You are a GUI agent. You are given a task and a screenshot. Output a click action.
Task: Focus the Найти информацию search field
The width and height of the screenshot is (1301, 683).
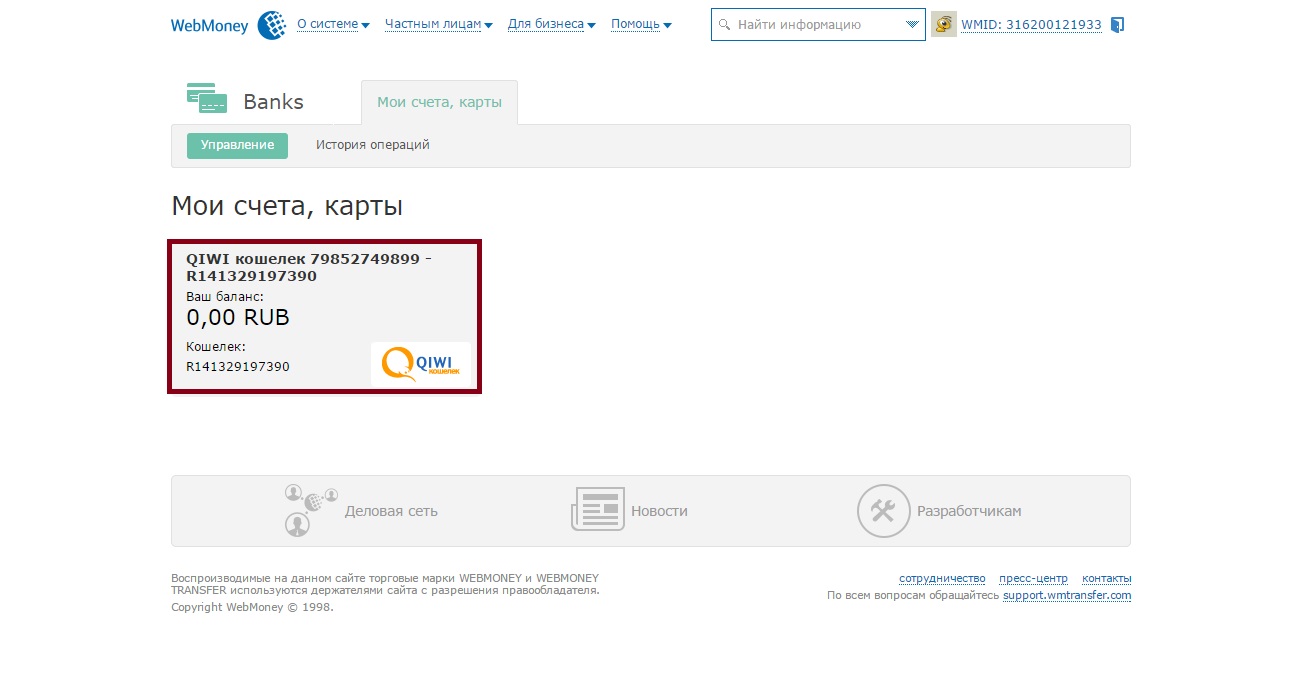(817, 25)
